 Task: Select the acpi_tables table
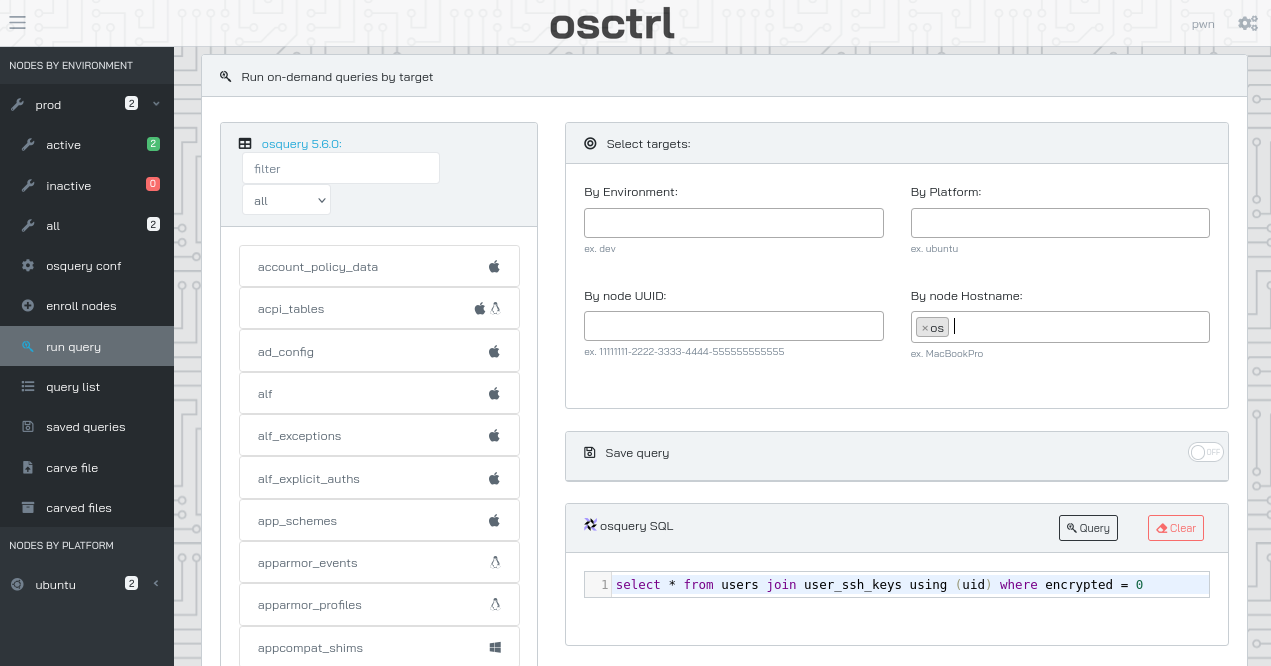click(380, 309)
